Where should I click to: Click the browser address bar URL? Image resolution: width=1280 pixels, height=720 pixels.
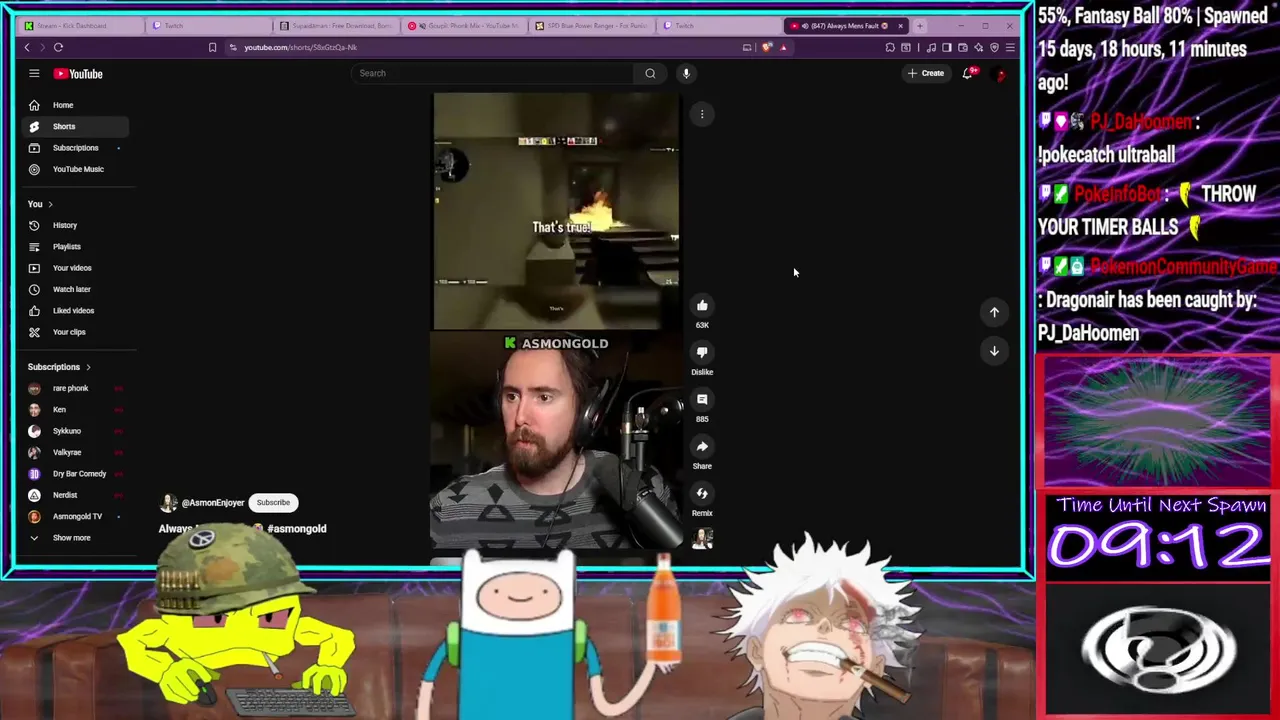[300, 47]
